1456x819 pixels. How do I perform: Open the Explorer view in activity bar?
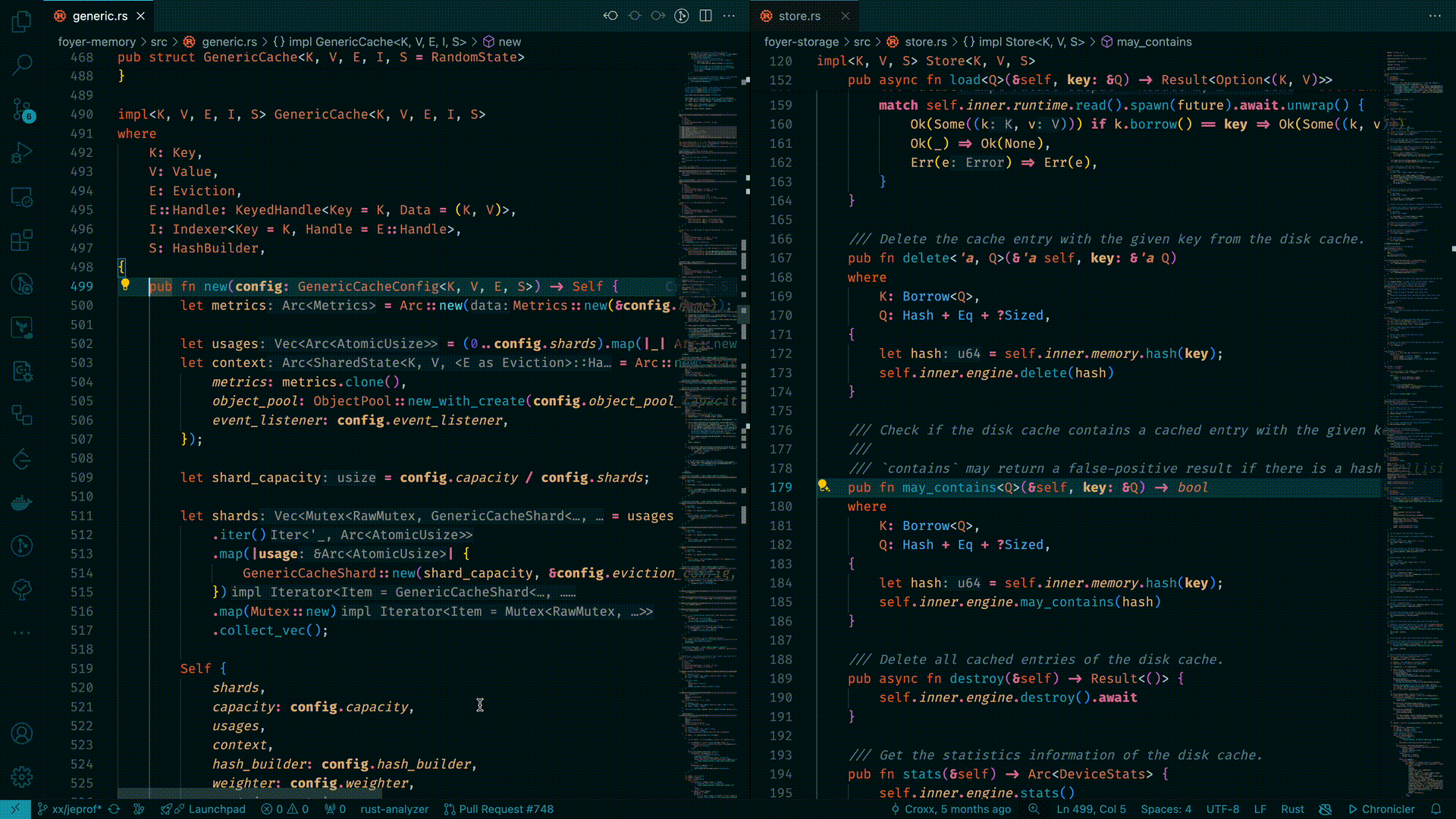coord(22,22)
